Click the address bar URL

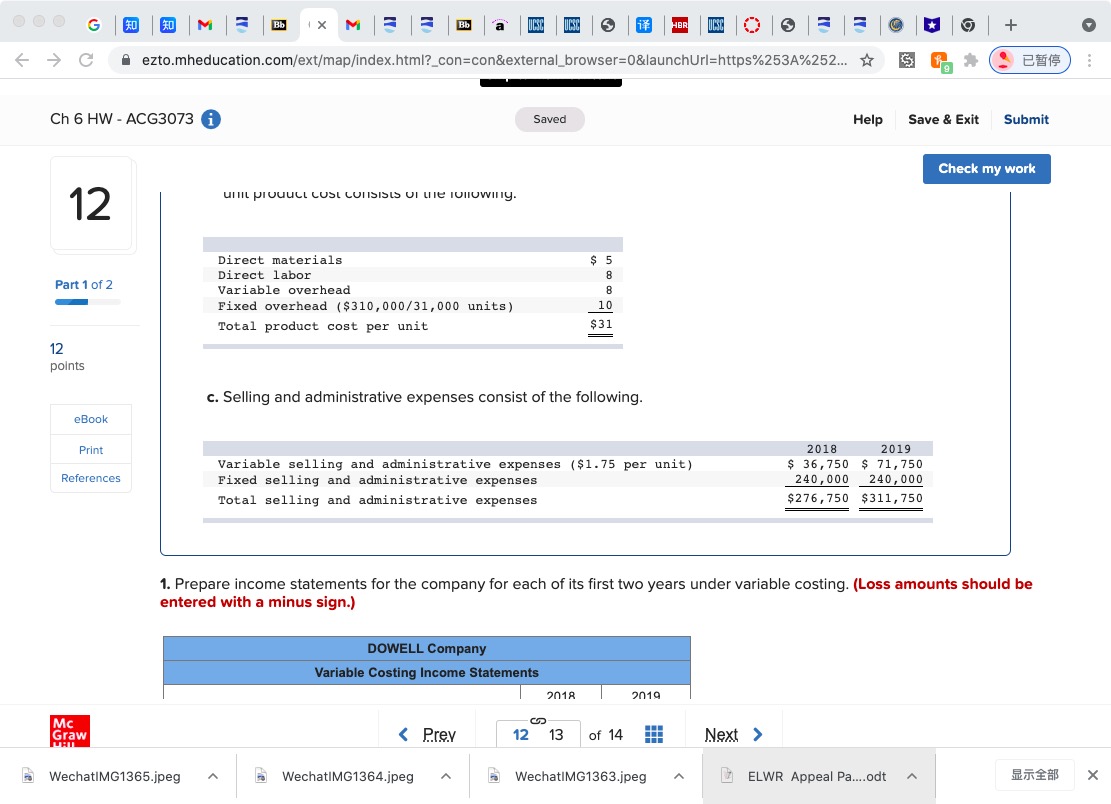click(x=494, y=60)
